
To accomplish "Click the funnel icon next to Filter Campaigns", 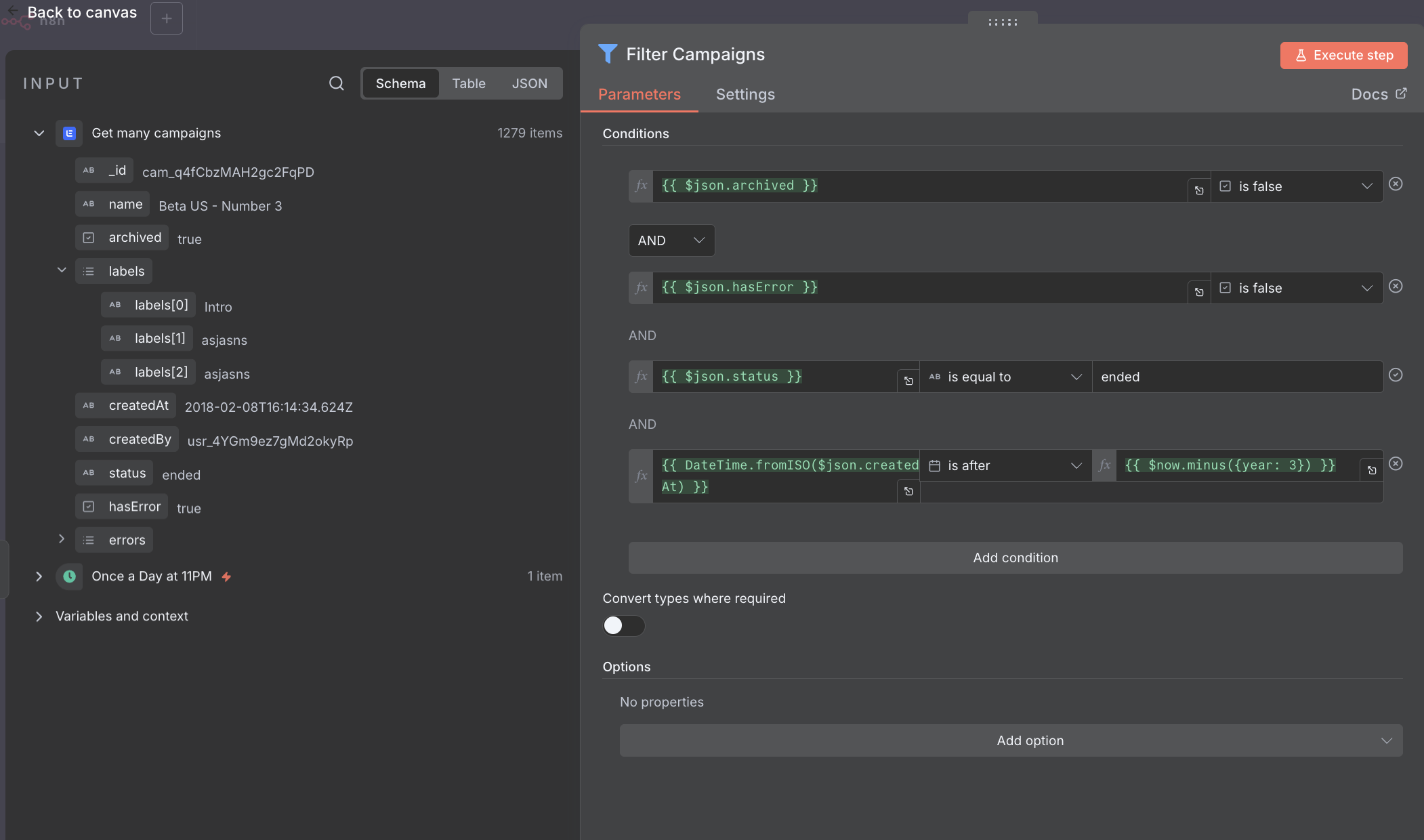I will [608, 54].
